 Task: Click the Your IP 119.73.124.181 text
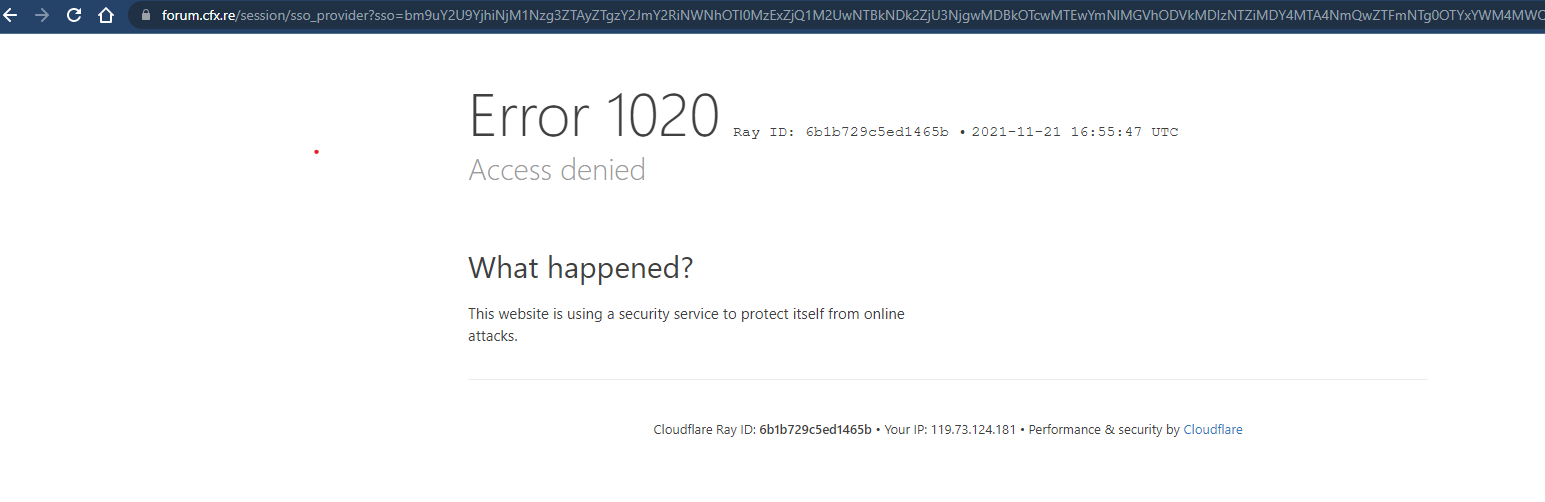click(951, 430)
